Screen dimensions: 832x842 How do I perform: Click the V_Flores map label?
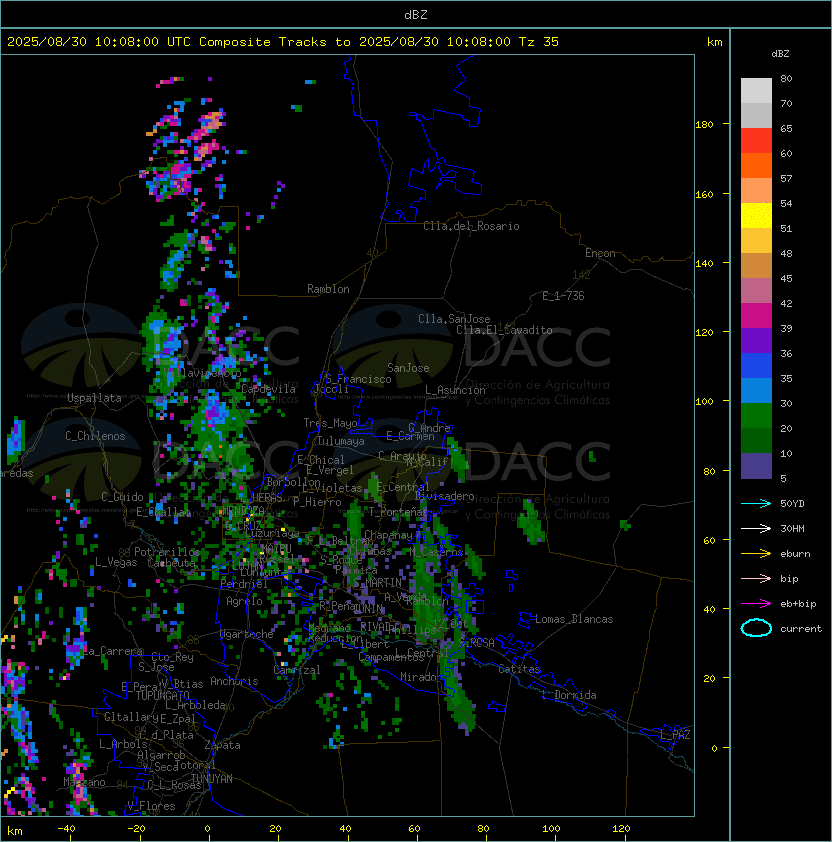click(x=151, y=806)
